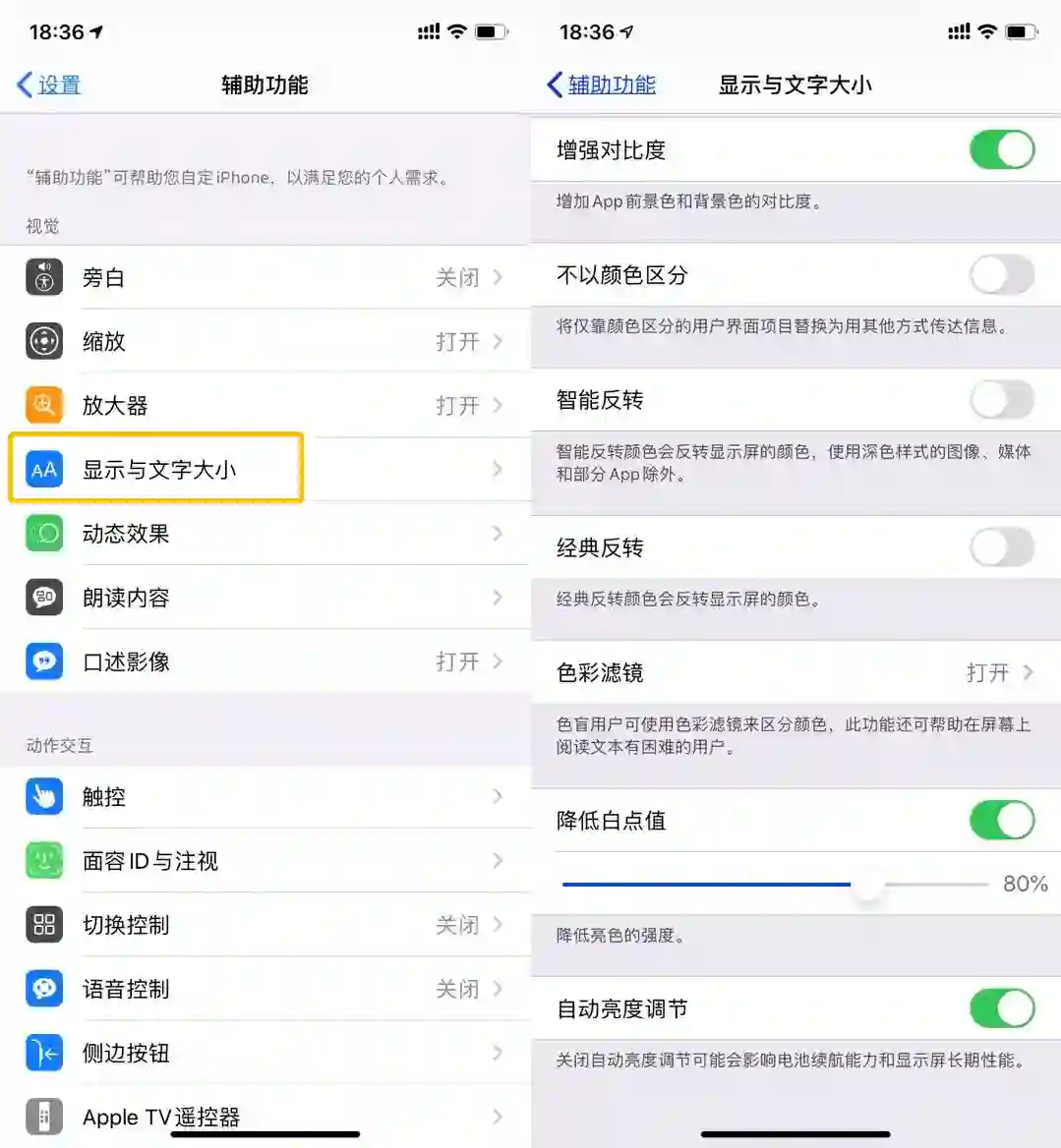Select the 面容 ID 与注视 face icon

(44, 860)
